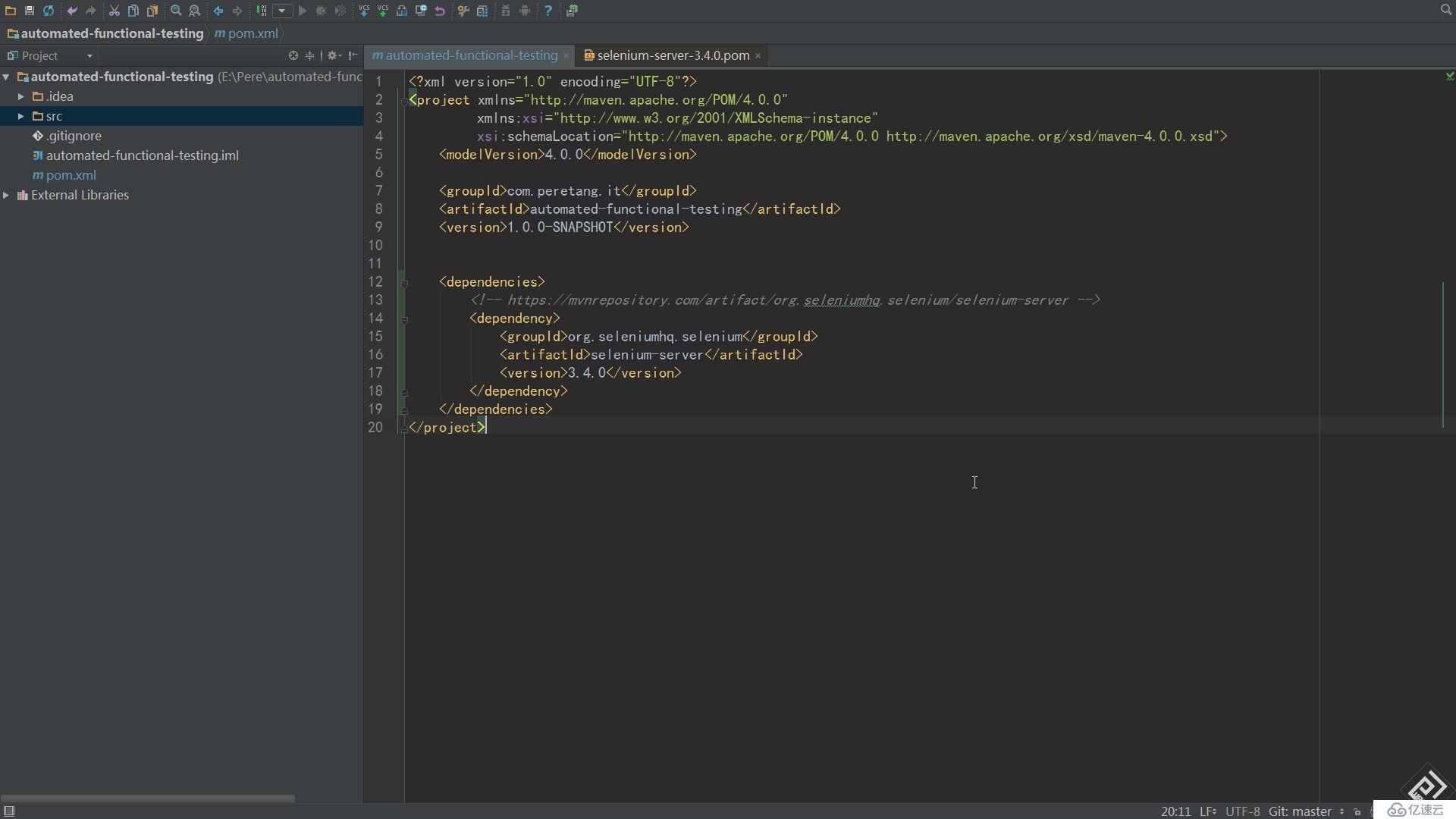Click the VCS Commit Changes icon

tap(383, 11)
